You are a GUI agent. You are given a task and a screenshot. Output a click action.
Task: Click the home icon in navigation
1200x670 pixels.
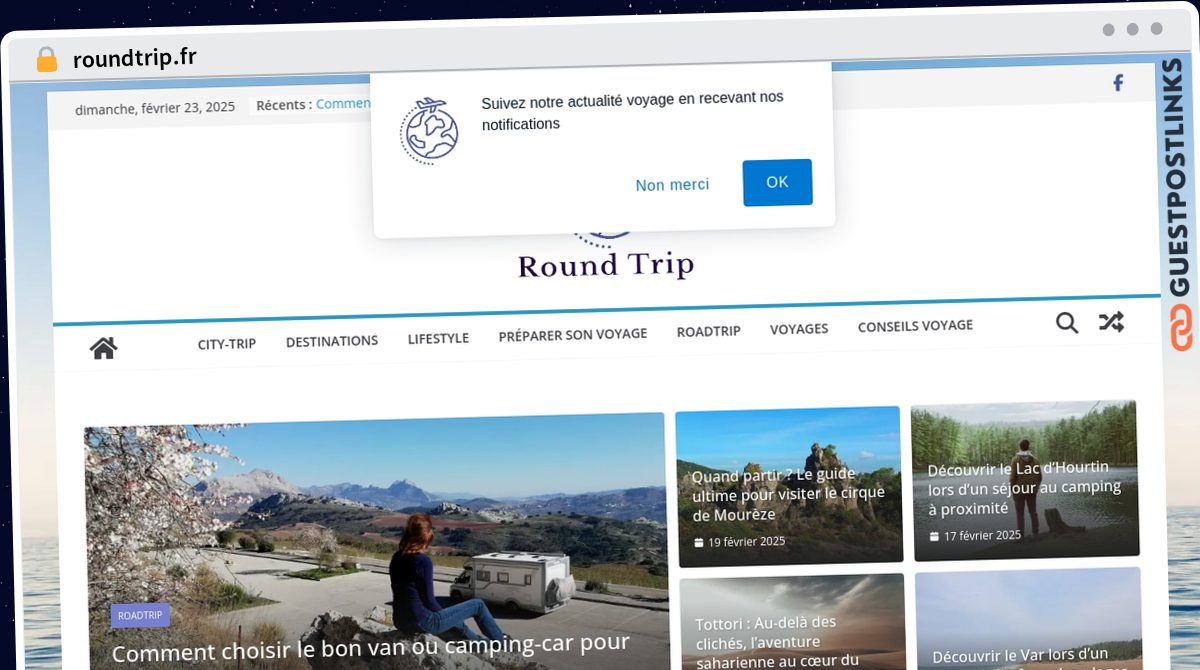(x=103, y=348)
